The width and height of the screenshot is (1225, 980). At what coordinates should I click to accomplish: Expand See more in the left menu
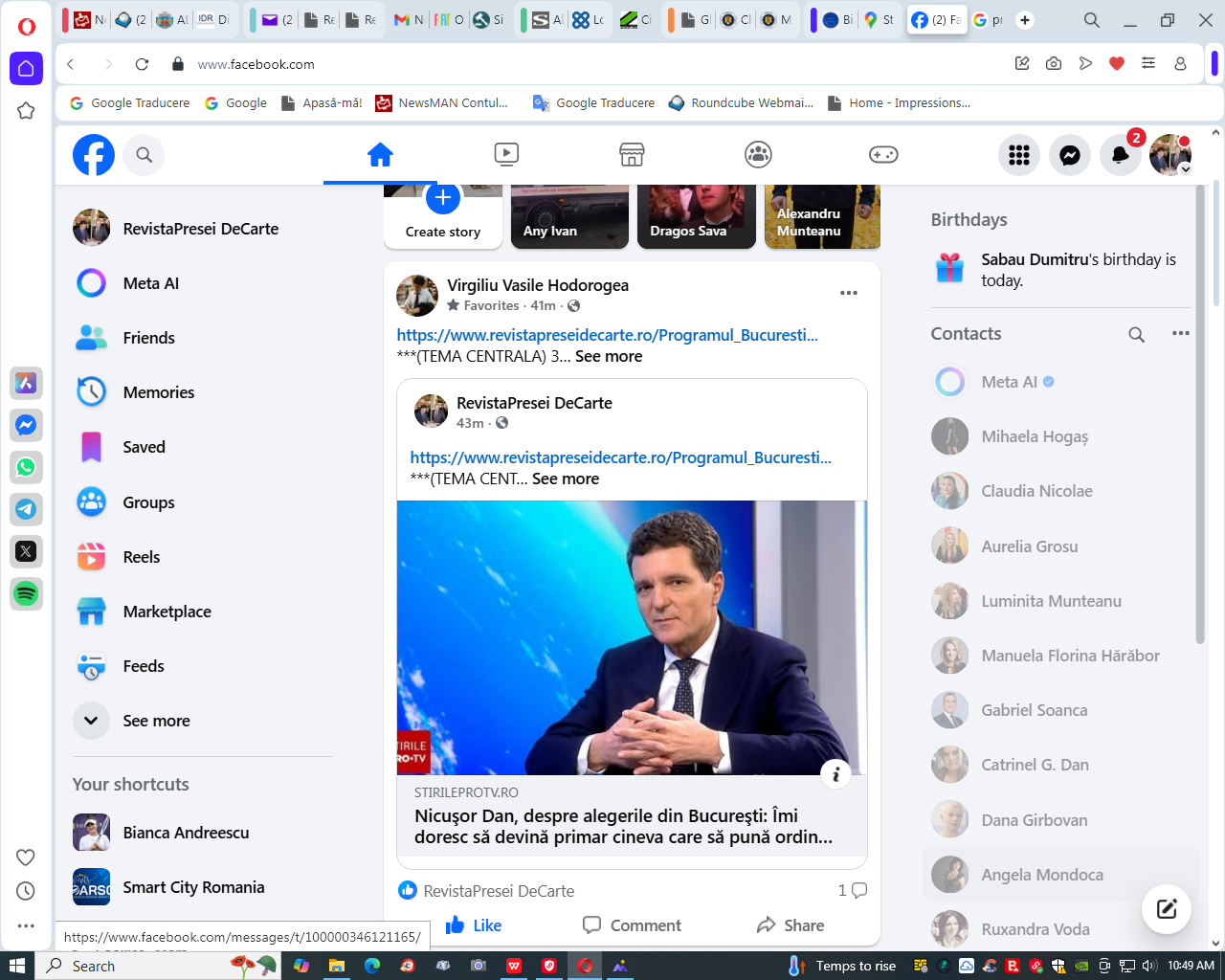tap(91, 721)
